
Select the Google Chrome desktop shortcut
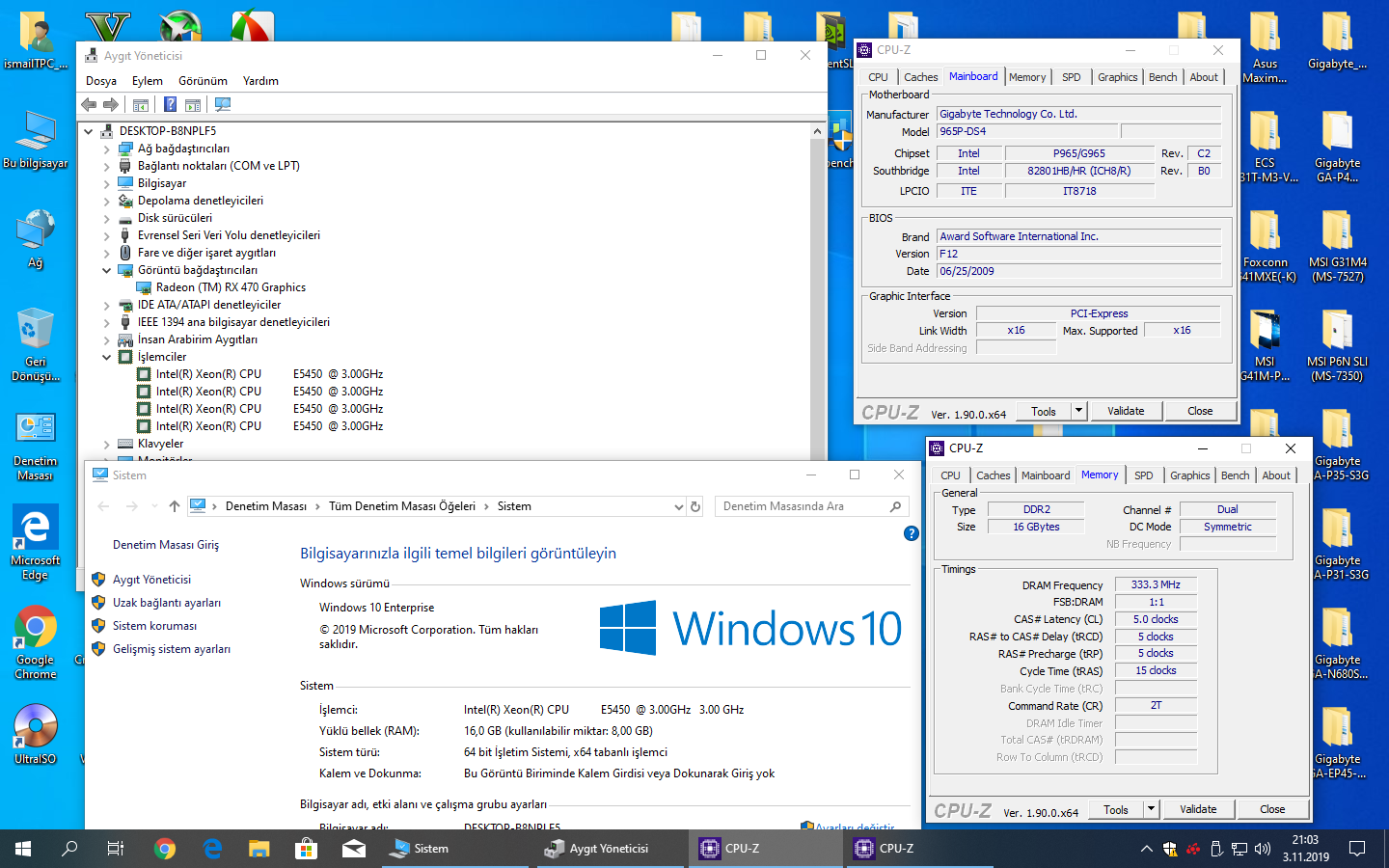pos(36,643)
